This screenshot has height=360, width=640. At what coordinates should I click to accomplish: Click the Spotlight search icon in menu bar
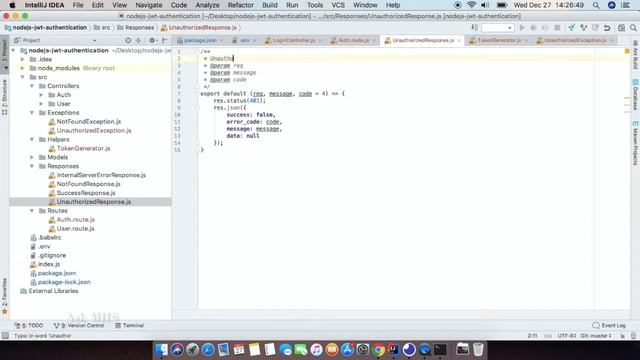point(596,5)
